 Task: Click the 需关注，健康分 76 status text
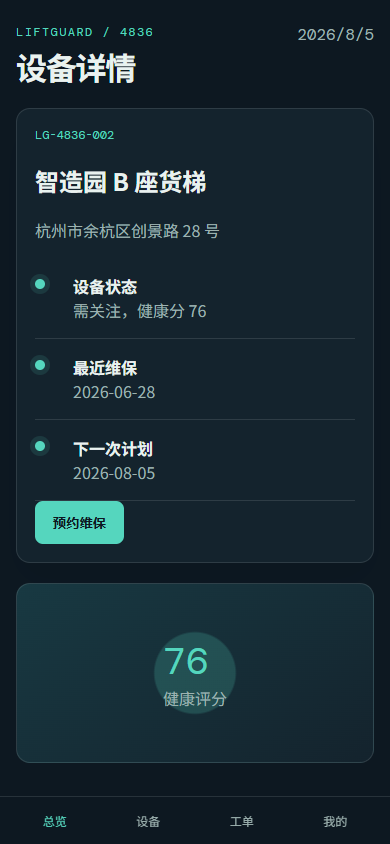coord(140,311)
